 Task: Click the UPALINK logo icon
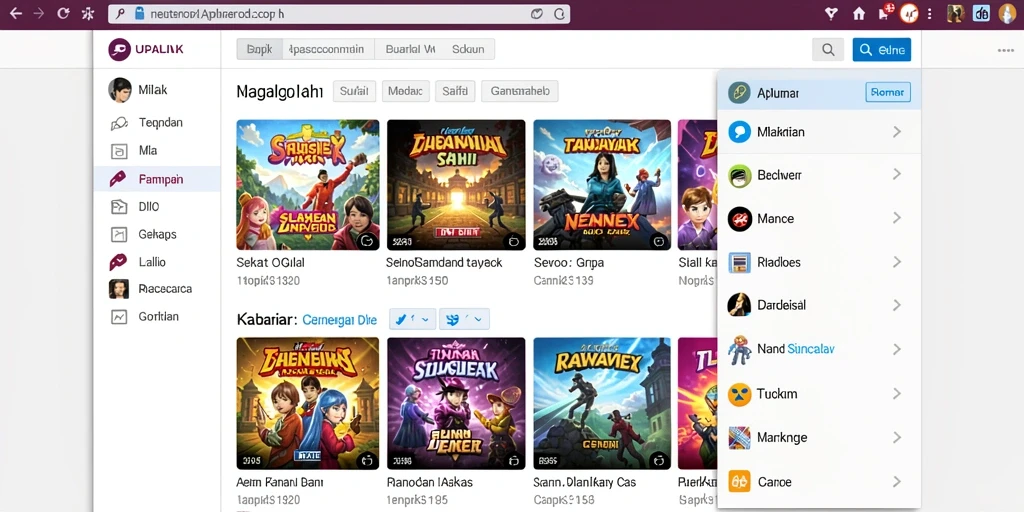[x=119, y=49]
